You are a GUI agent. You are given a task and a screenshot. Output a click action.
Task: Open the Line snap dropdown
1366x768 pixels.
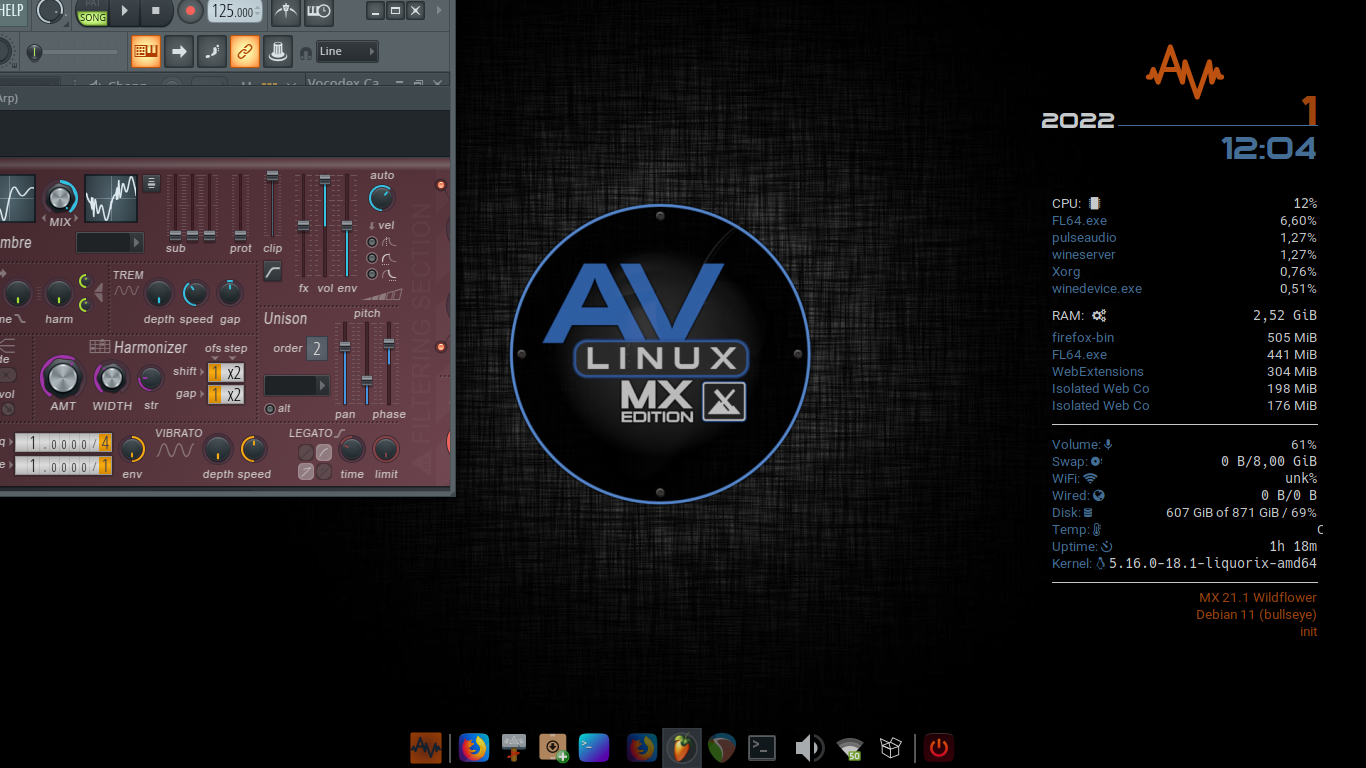[x=347, y=51]
